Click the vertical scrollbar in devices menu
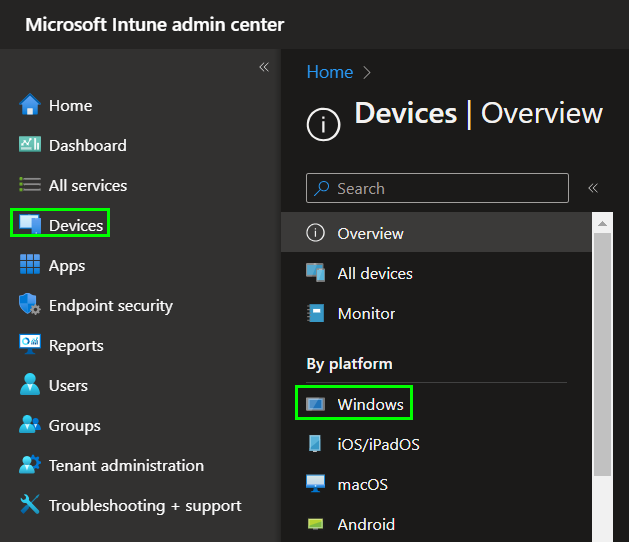This screenshot has width=629, height=542. point(602,350)
